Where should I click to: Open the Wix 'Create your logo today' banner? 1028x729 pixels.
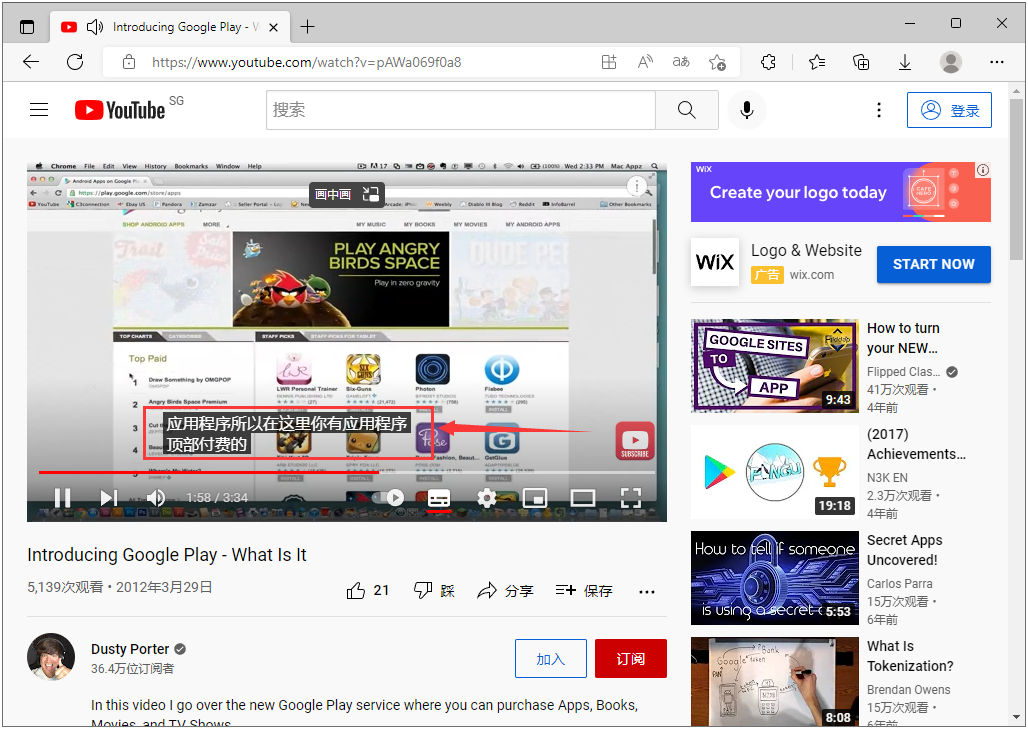[x=840, y=192]
